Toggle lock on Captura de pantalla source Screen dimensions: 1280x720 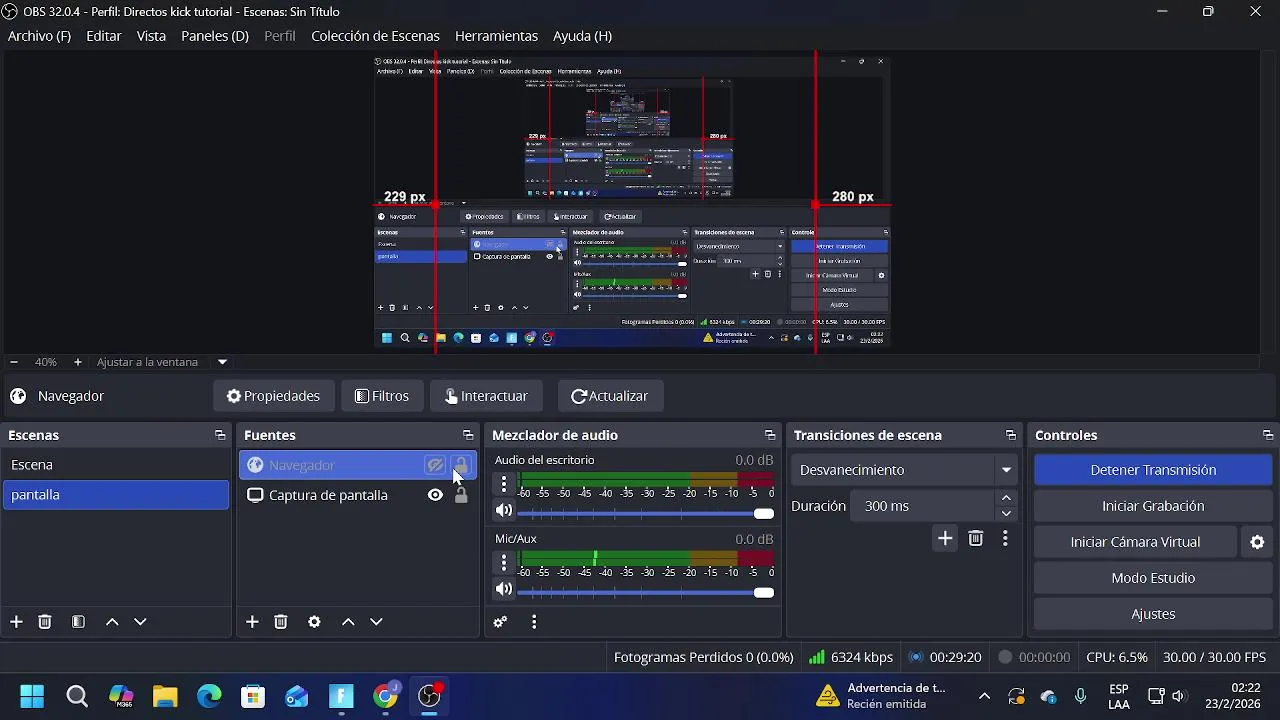click(x=461, y=495)
